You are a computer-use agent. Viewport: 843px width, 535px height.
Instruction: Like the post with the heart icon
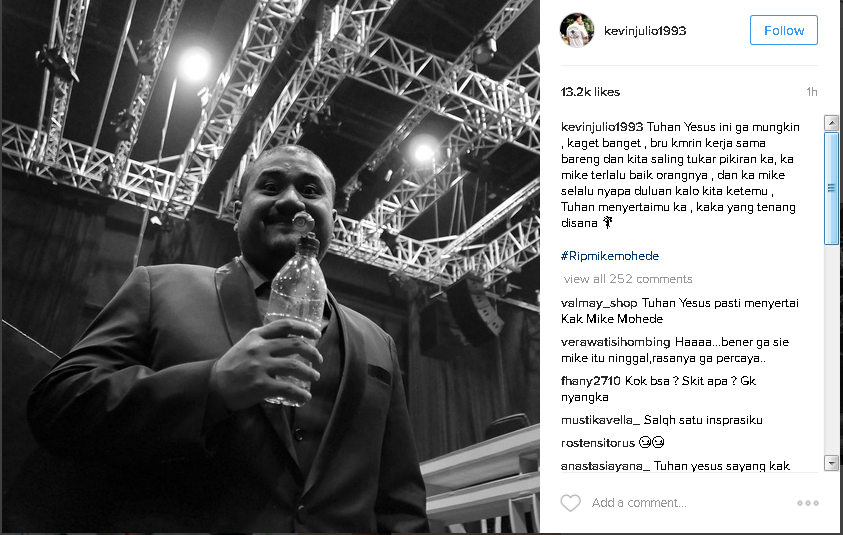click(570, 503)
